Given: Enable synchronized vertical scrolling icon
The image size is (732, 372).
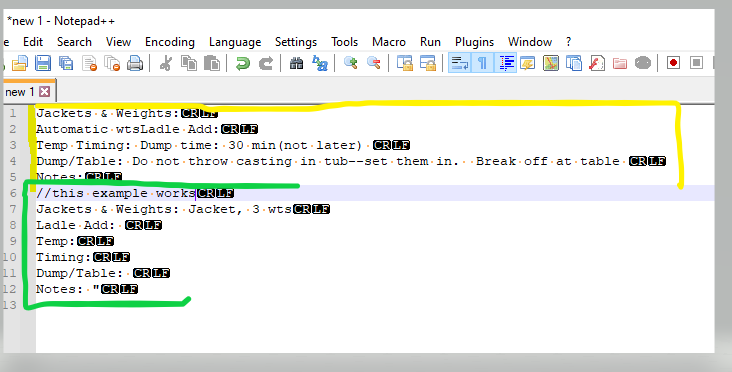Looking at the screenshot, I should point(404,63).
